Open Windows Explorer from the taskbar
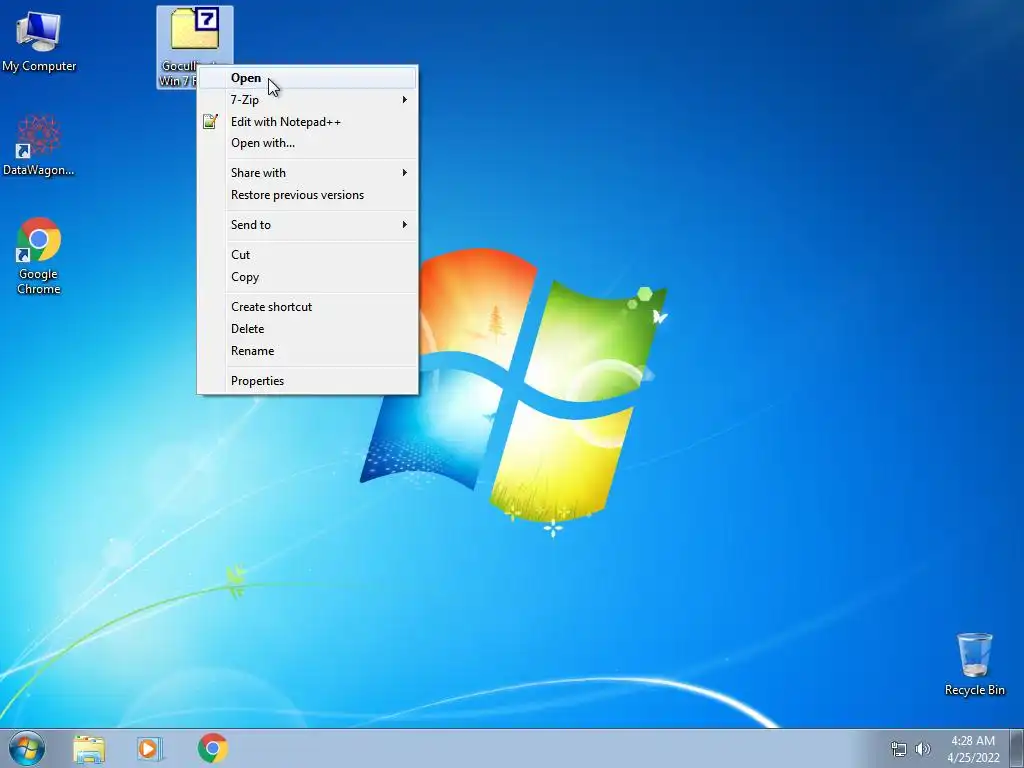1024x768 pixels. click(89, 748)
